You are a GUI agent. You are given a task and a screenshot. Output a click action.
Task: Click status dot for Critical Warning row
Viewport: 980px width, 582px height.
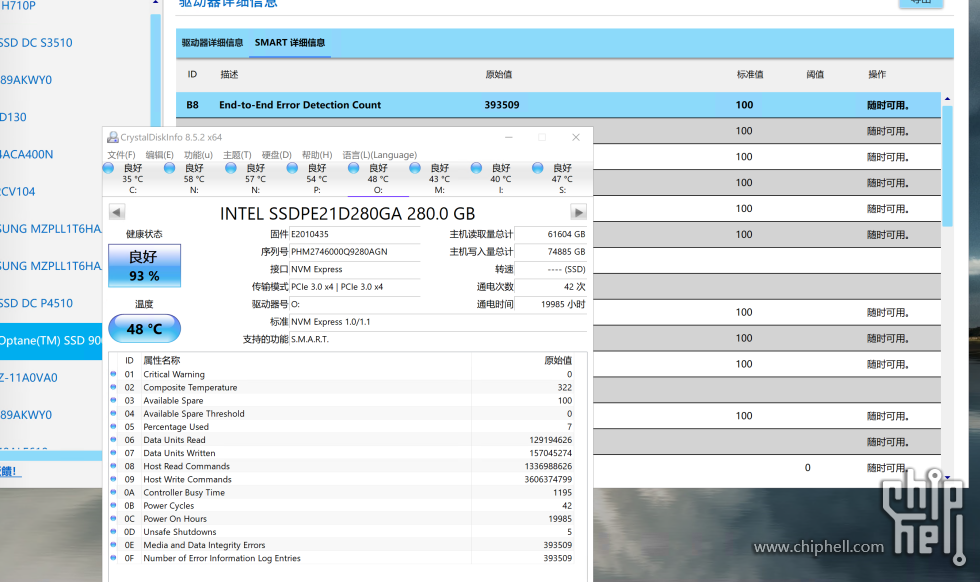113,374
